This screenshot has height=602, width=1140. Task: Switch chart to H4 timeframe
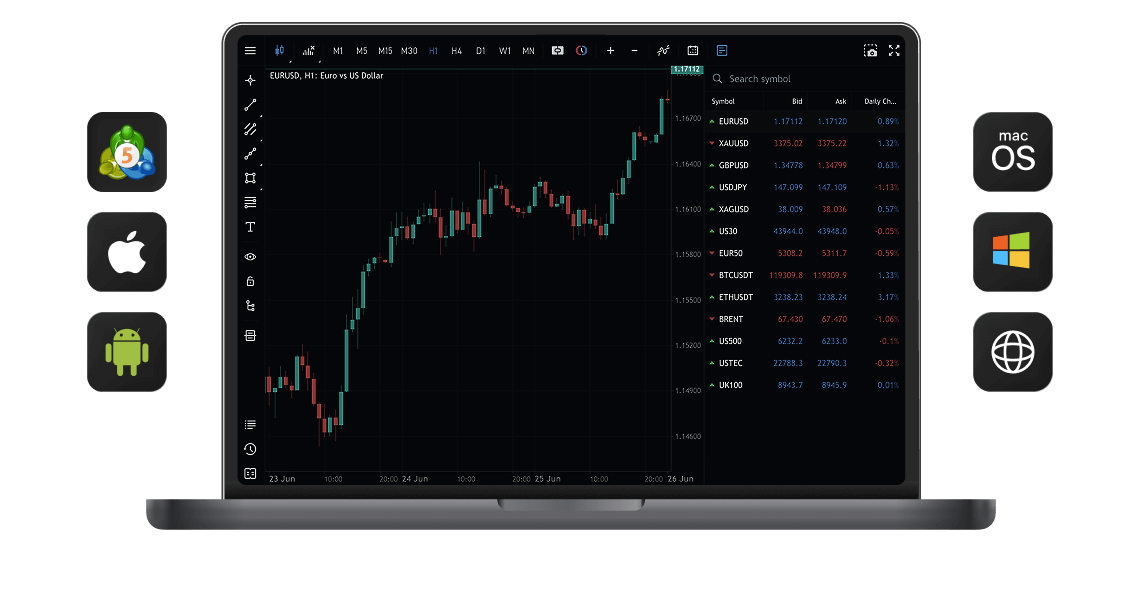click(x=456, y=50)
